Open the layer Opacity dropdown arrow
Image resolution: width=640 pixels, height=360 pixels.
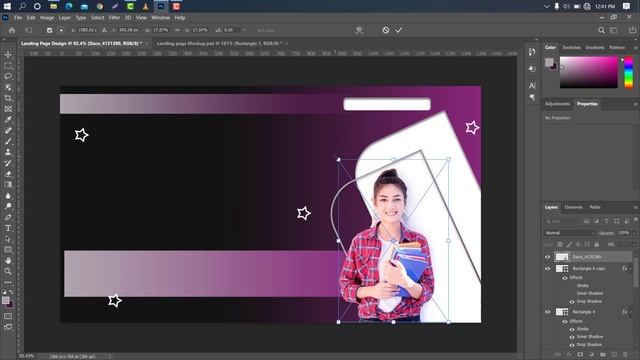[x=634, y=233]
